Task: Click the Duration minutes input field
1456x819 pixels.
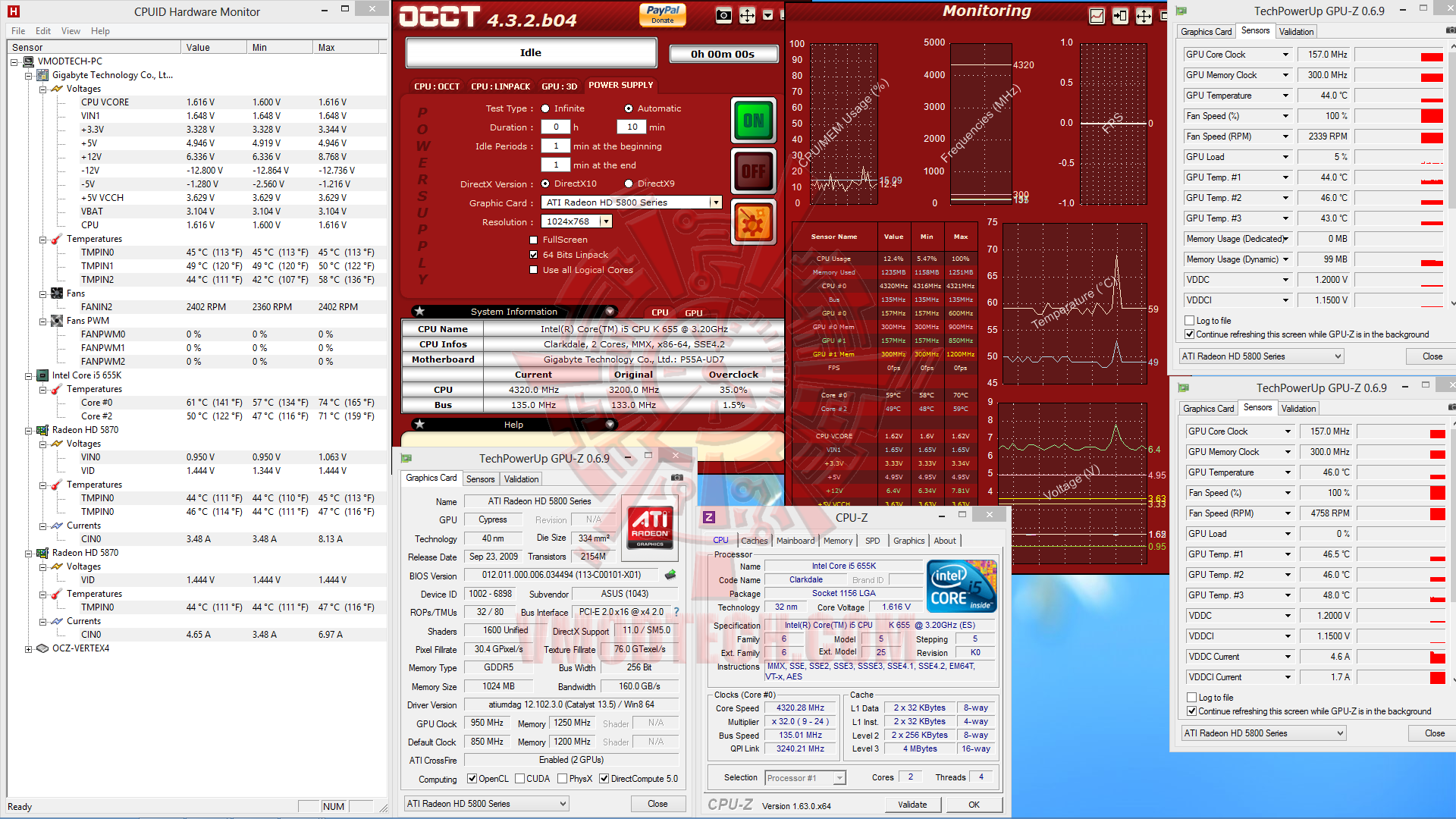Action: 632,127
